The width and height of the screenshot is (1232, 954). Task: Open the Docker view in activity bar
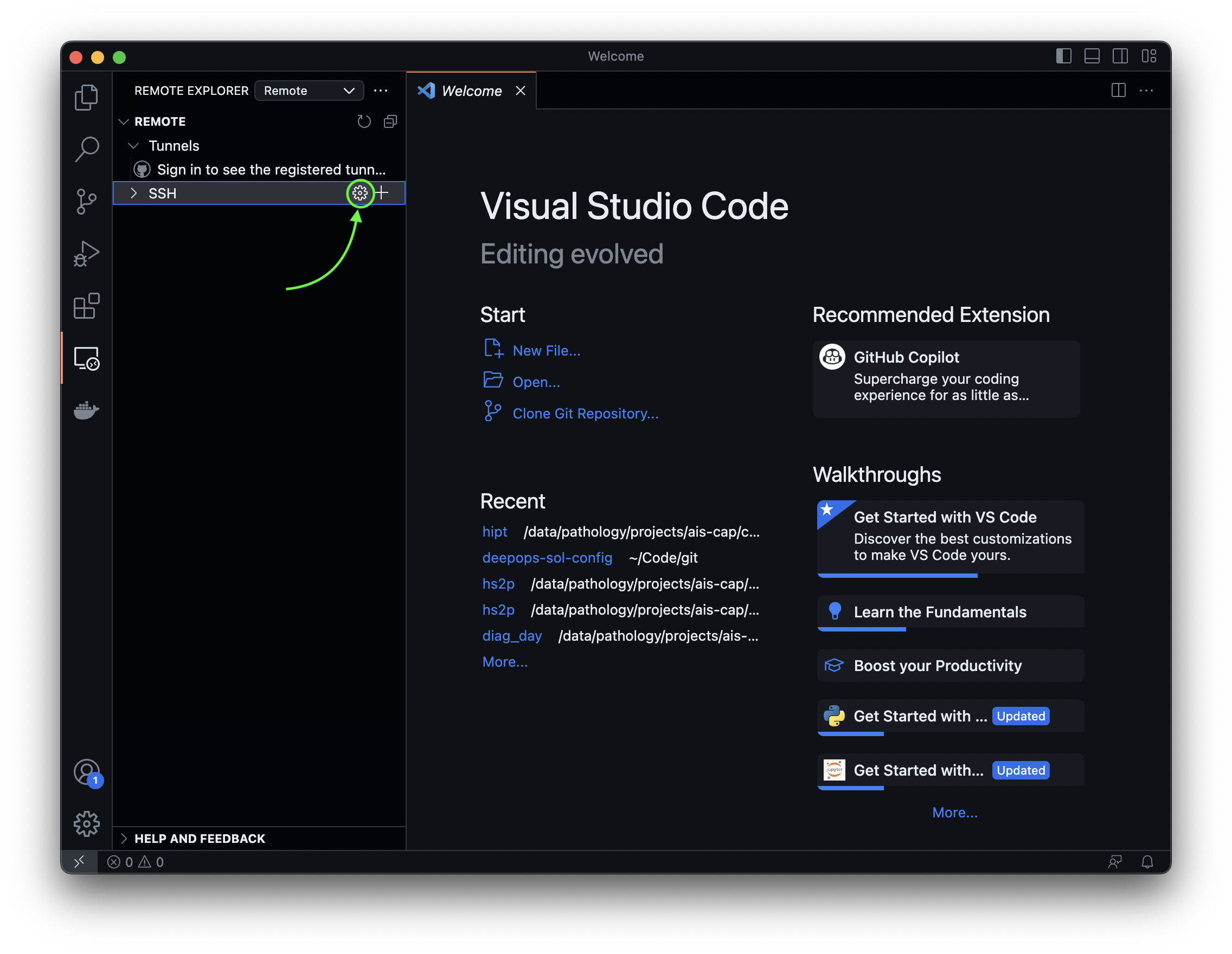[86, 410]
